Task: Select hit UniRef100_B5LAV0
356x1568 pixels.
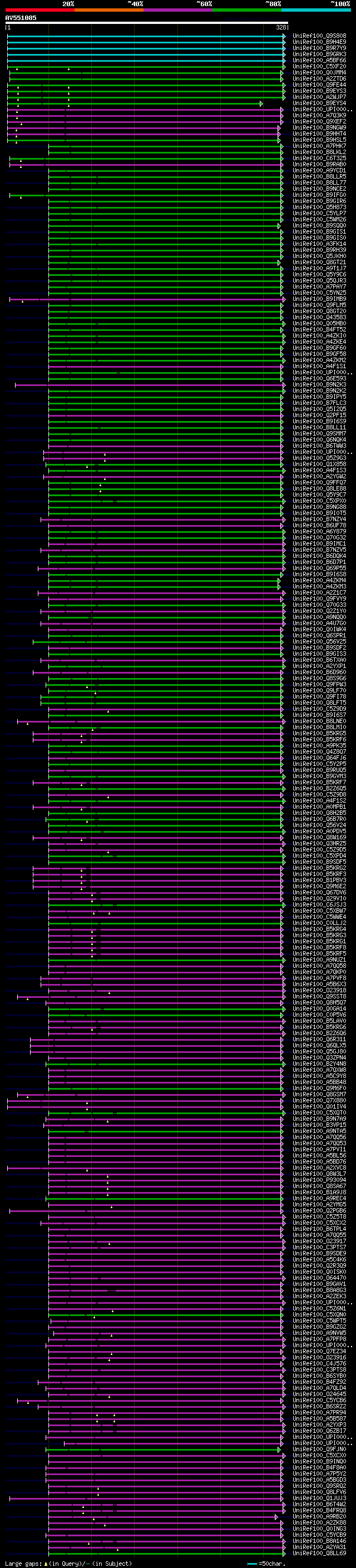Action: pyautogui.click(x=319, y=1021)
